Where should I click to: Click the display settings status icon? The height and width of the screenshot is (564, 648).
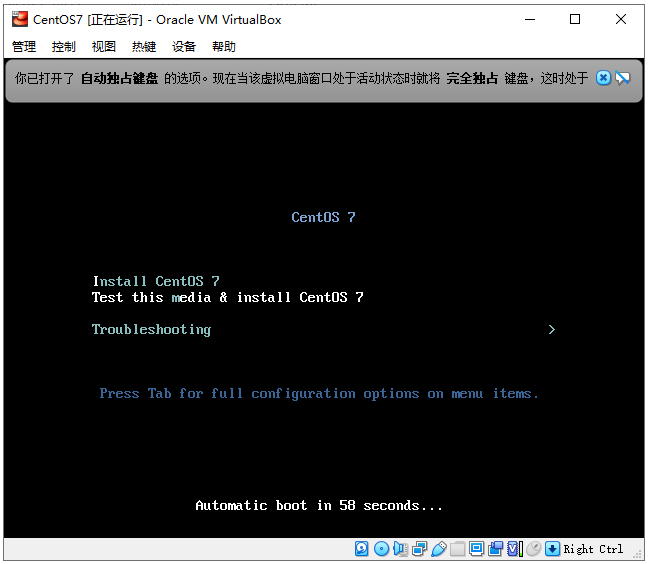point(476,549)
